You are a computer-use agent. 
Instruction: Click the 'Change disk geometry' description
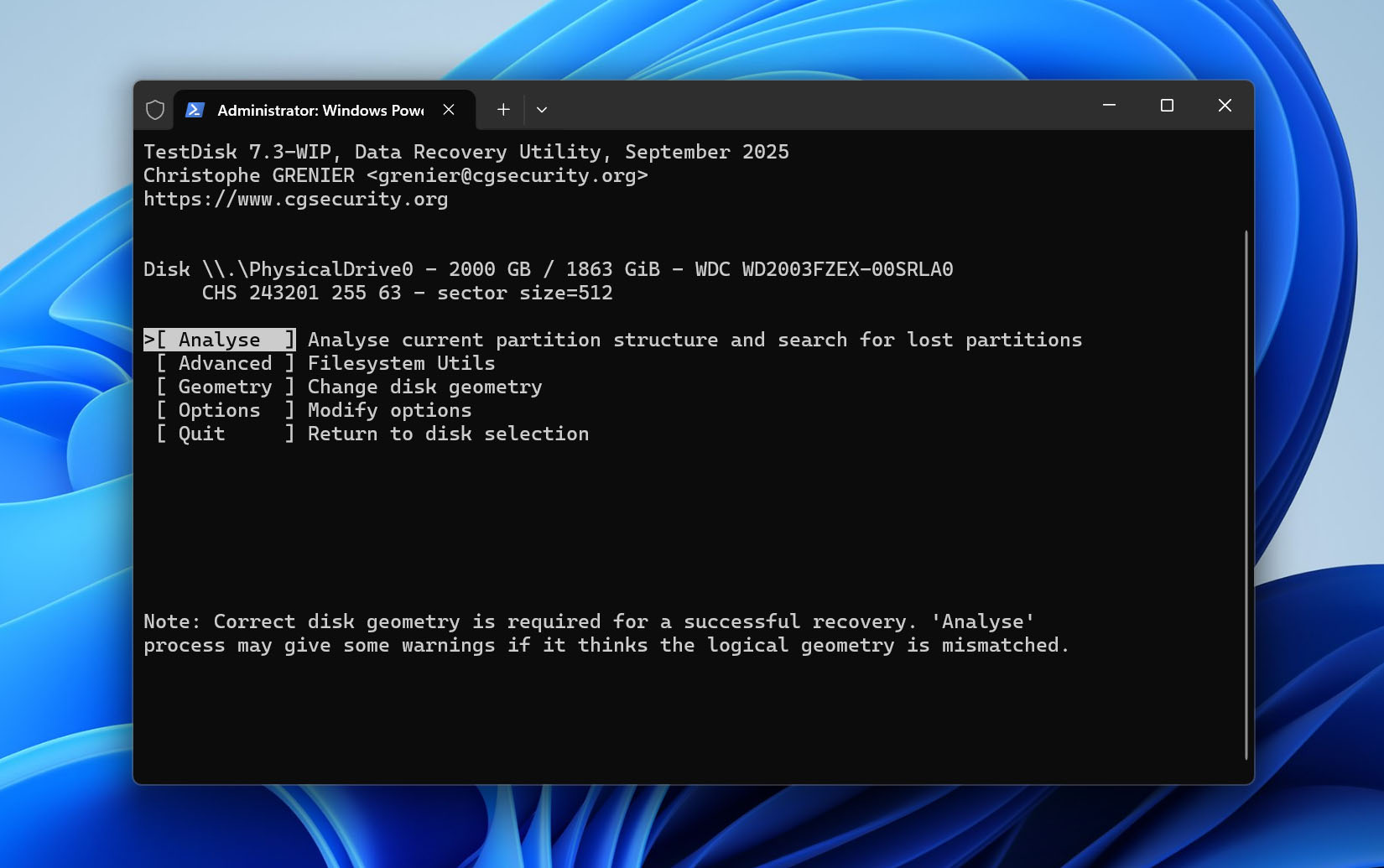click(424, 387)
